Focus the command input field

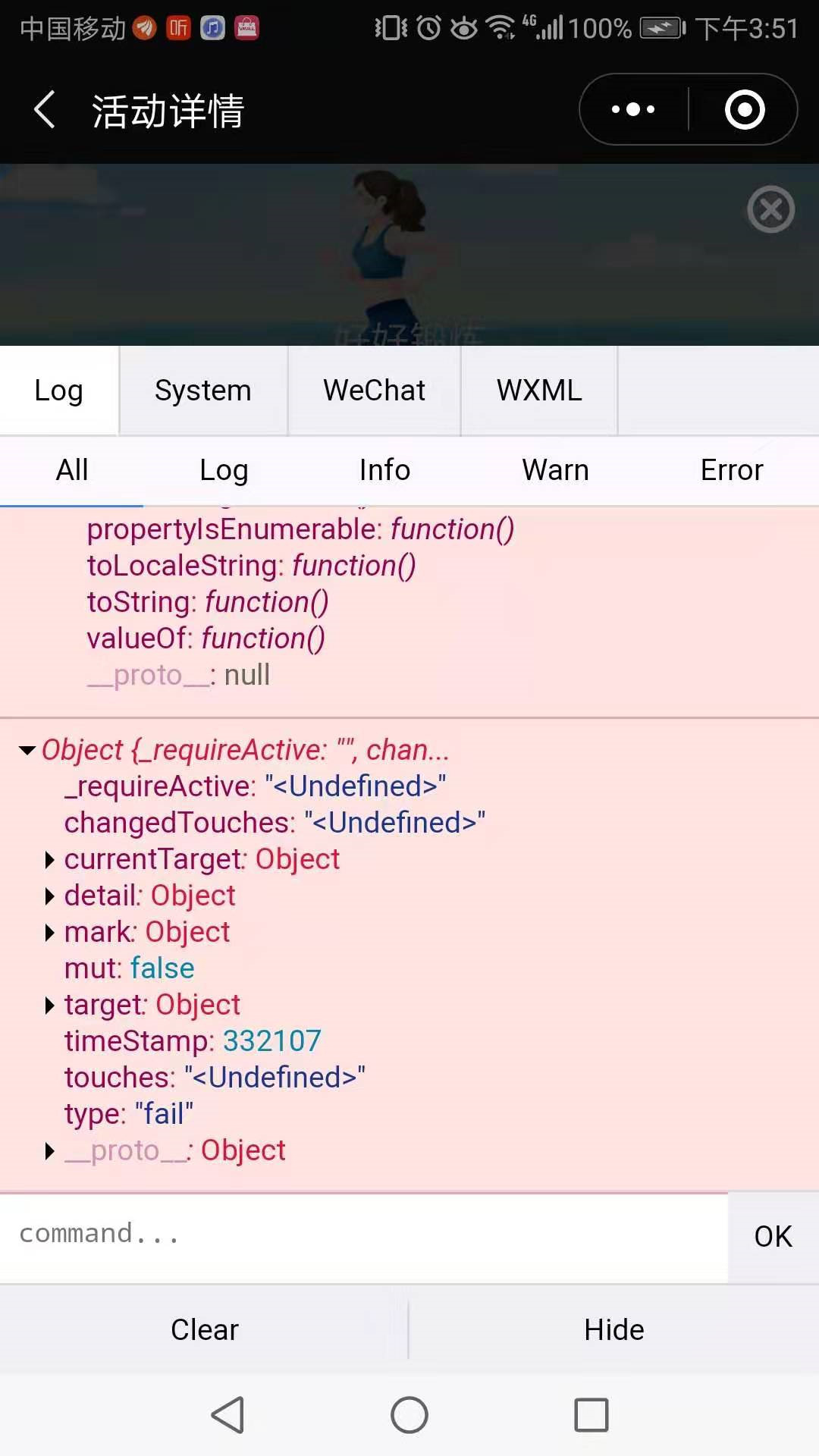(x=364, y=1235)
